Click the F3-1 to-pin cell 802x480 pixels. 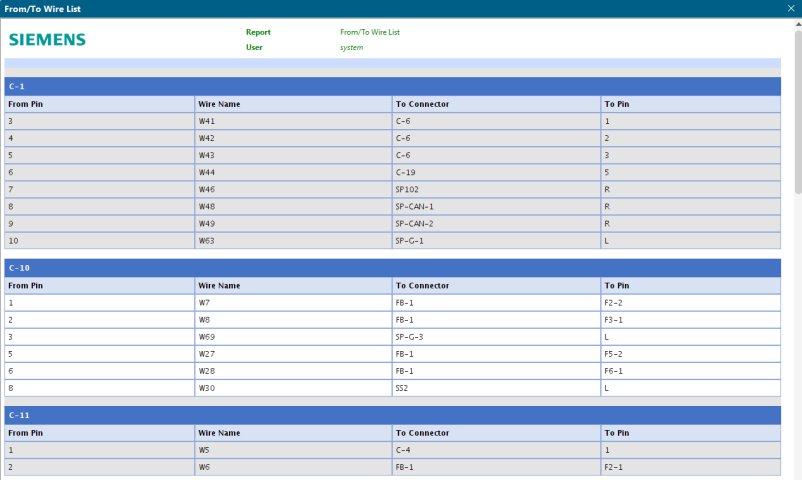coord(691,320)
